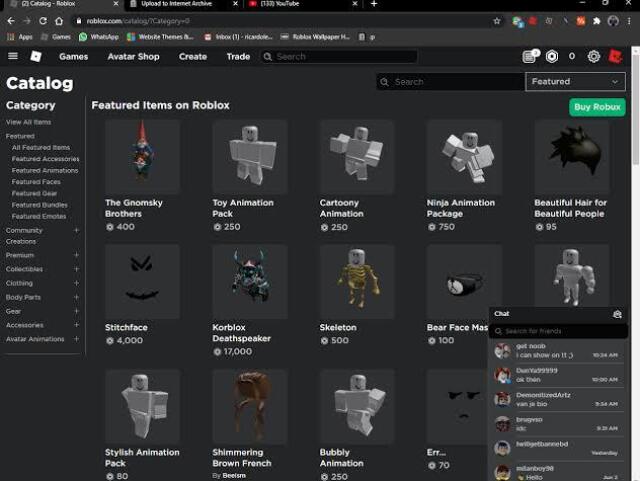This screenshot has width=640, height=481.
Task: Go to browser home page
Action: pos(59,21)
